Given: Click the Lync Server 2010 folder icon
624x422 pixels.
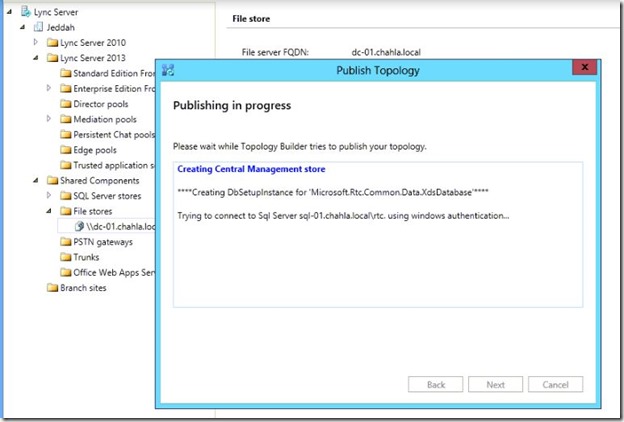Looking at the screenshot, I should (x=52, y=42).
